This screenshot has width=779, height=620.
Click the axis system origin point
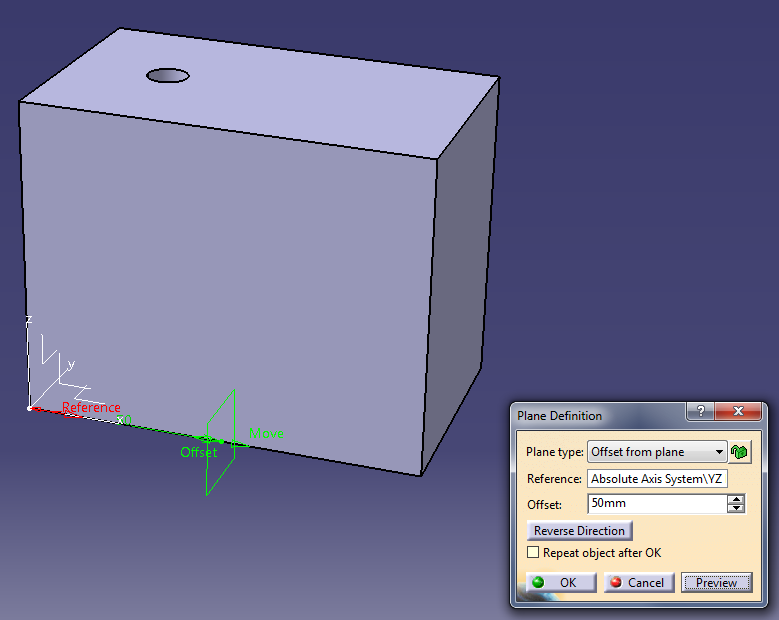click(29, 408)
